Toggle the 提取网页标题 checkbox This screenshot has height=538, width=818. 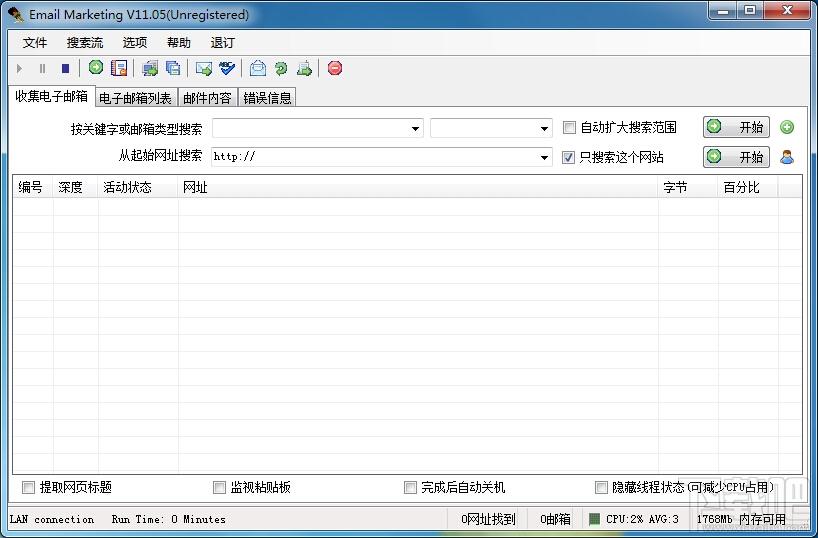(x=28, y=488)
